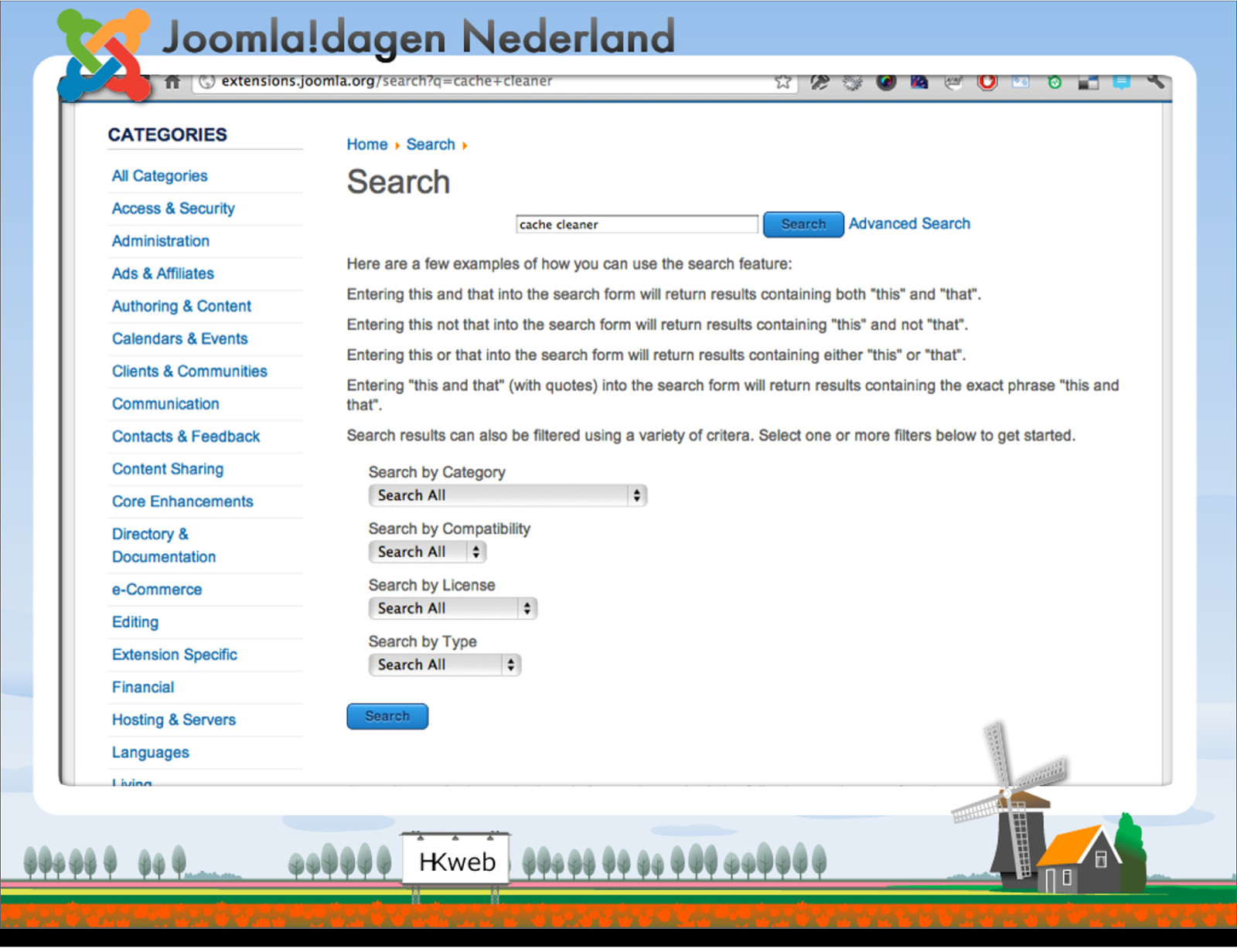The width and height of the screenshot is (1237, 952).
Task: Open Directory & Documentation category
Action: [164, 546]
